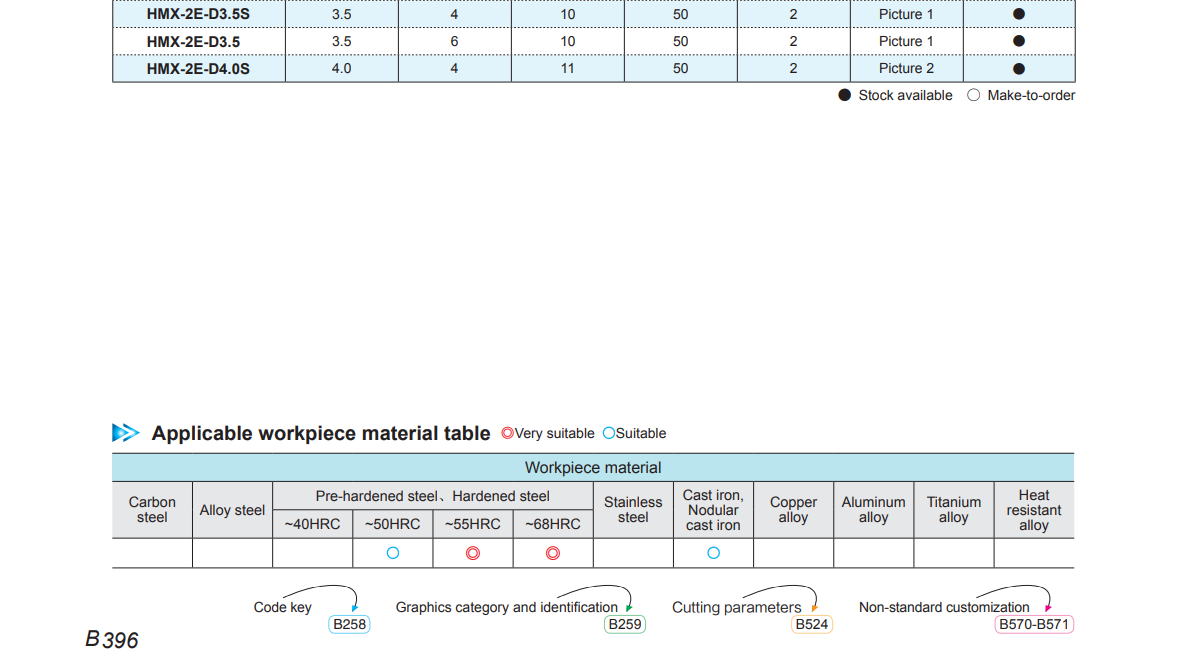This screenshot has width=1187, height=657.
Task: Select the HMX-2E-D3.5 model name cell
Action: tap(193, 41)
